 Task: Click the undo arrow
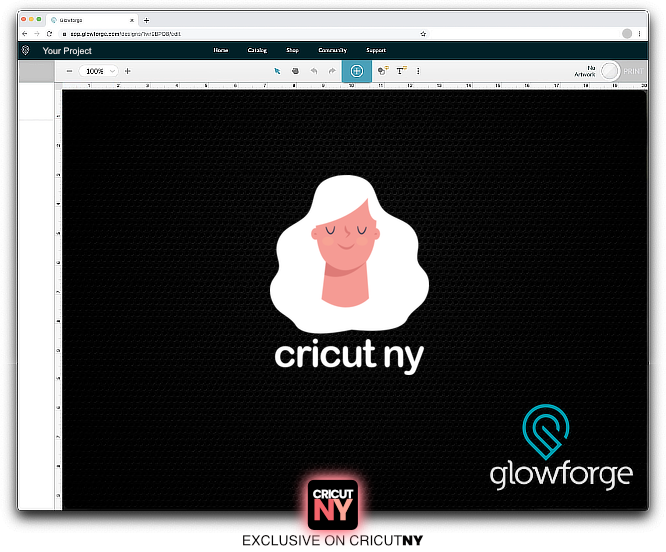tap(314, 71)
